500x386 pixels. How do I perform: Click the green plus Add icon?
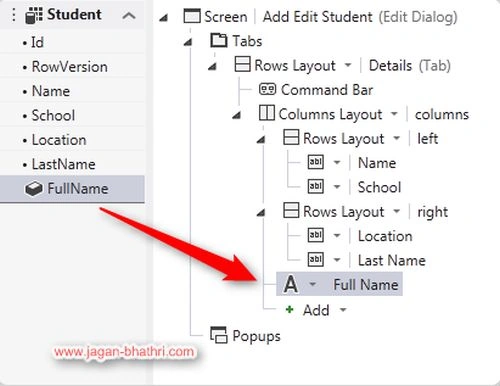click(x=290, y=310)
